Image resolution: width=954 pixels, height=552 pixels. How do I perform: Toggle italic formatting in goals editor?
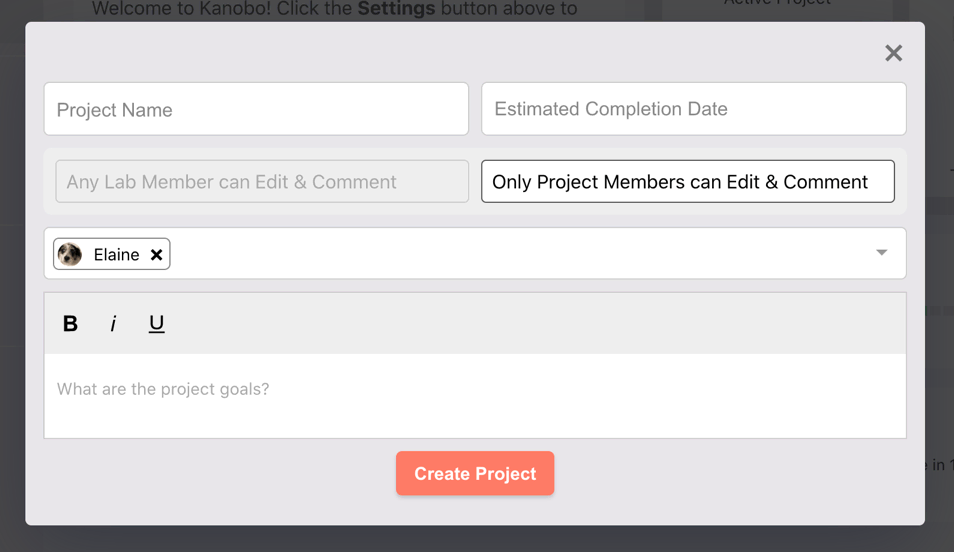tap(113, 323)
